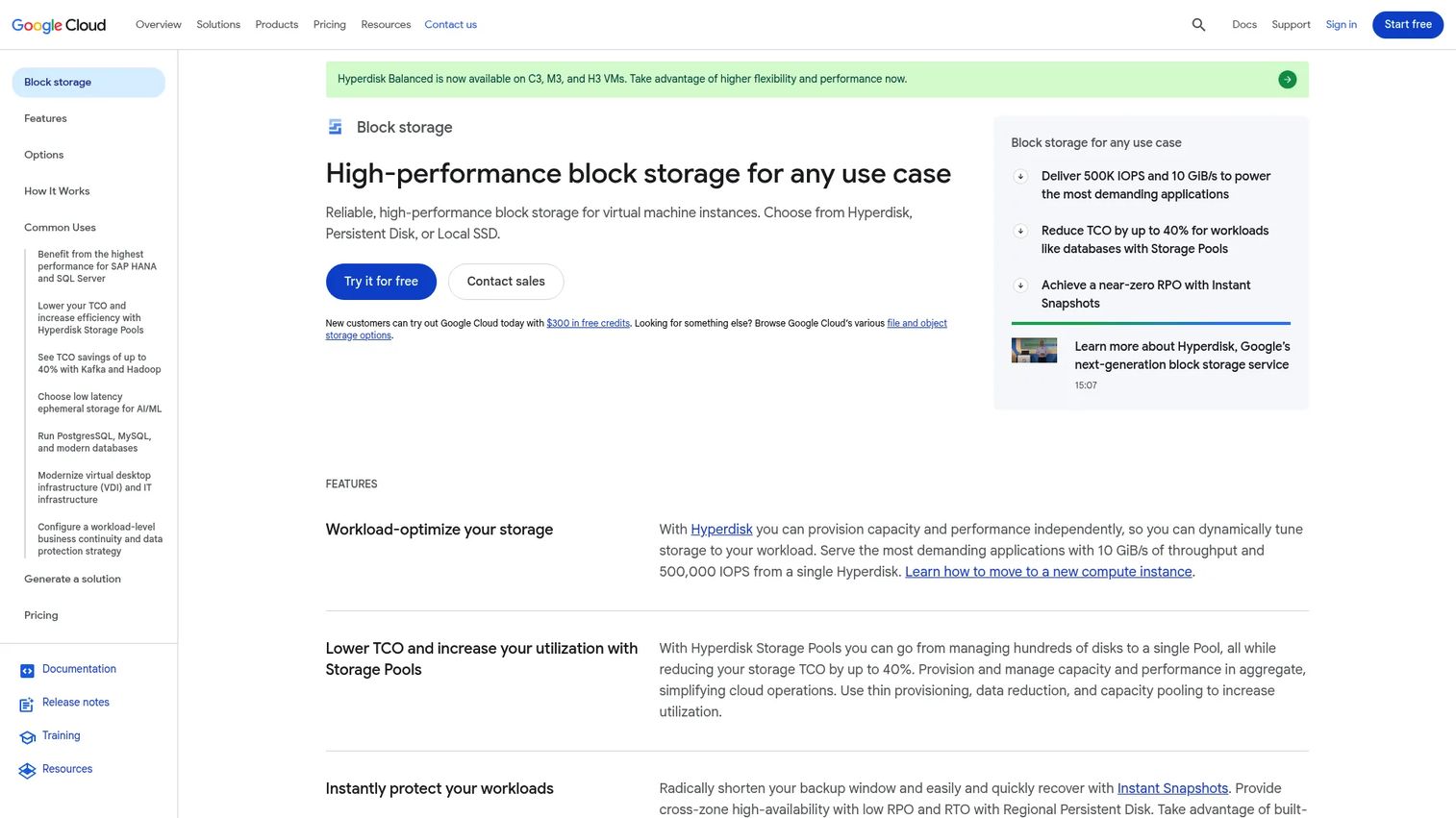
Task: Follow the $300 in free credits link
Action: 589,324
